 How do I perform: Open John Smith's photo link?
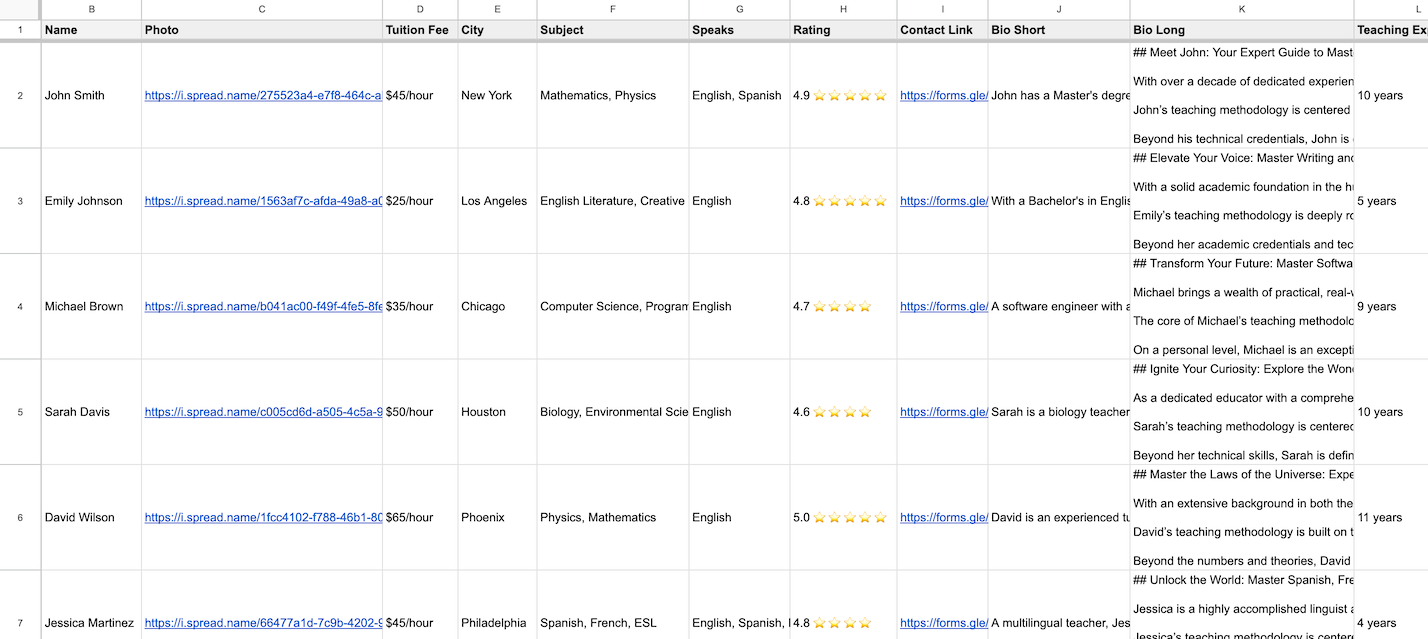click(263, 96)
